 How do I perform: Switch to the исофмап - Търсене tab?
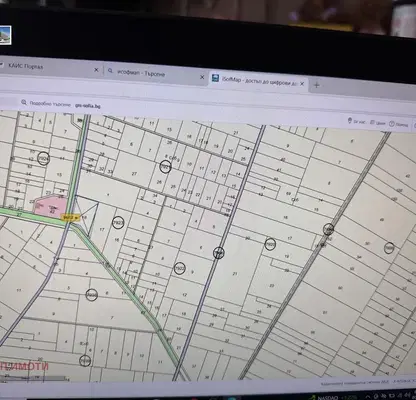click(141, 73)
